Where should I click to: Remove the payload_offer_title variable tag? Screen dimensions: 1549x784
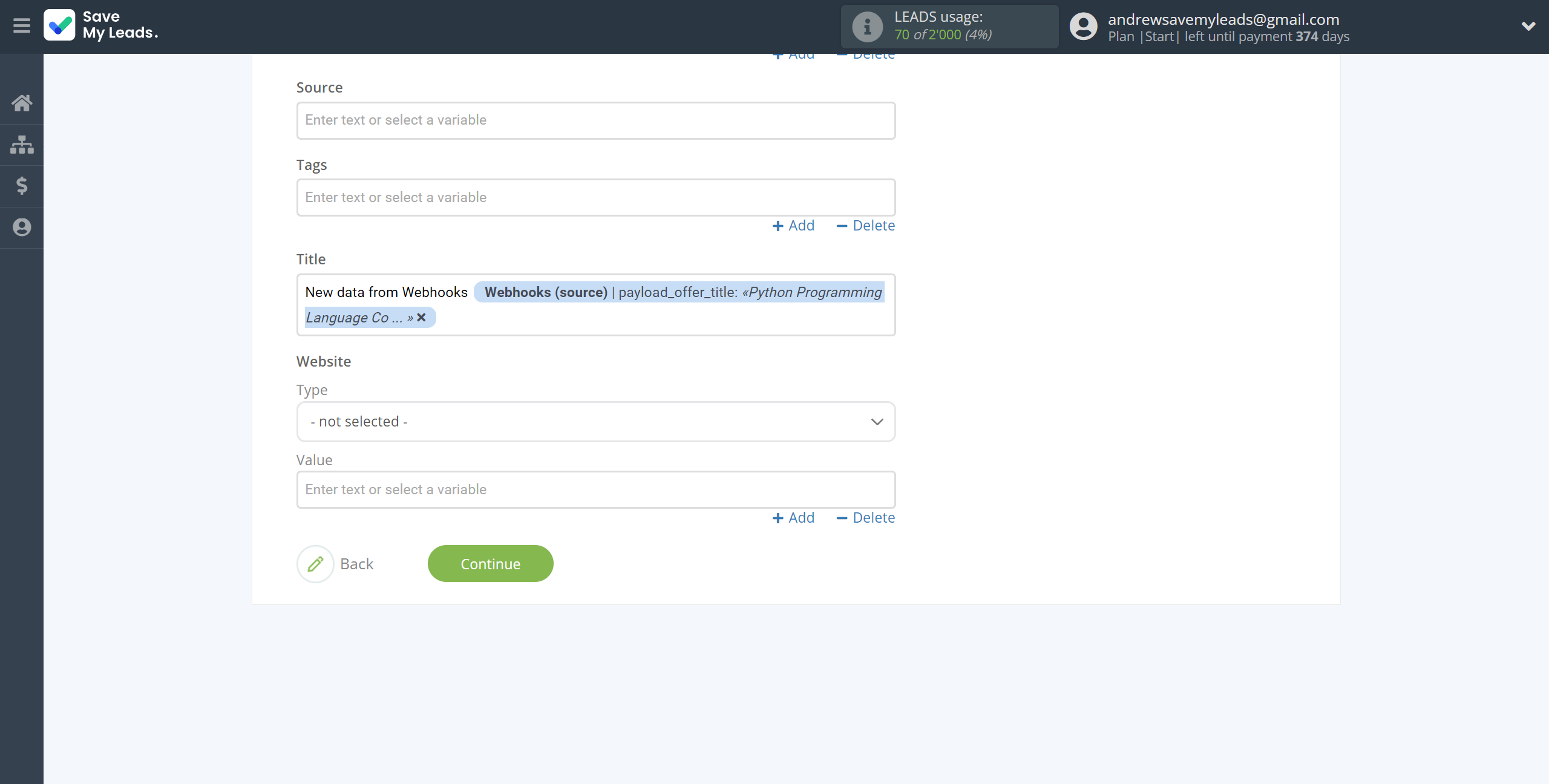423,317
